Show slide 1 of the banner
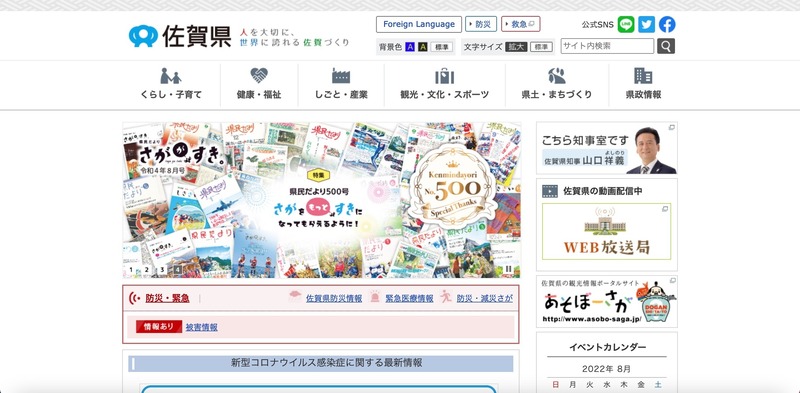This screenshot has width=800, height=393. 131,270
